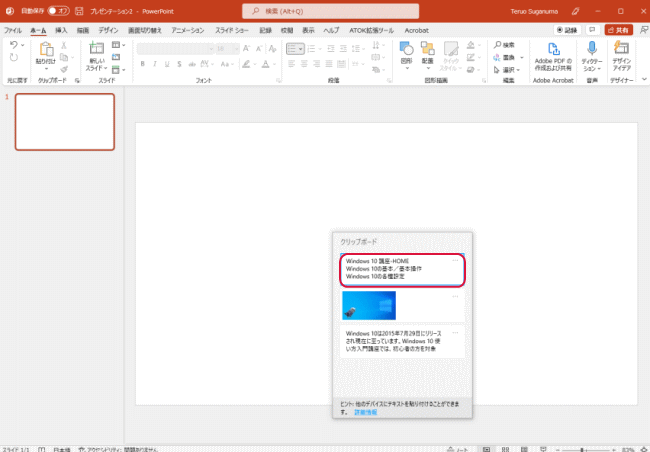
Task: Click the Paste (貼り付け) clipboard icon
Action: pyautogui.click(x=46, y=49)
